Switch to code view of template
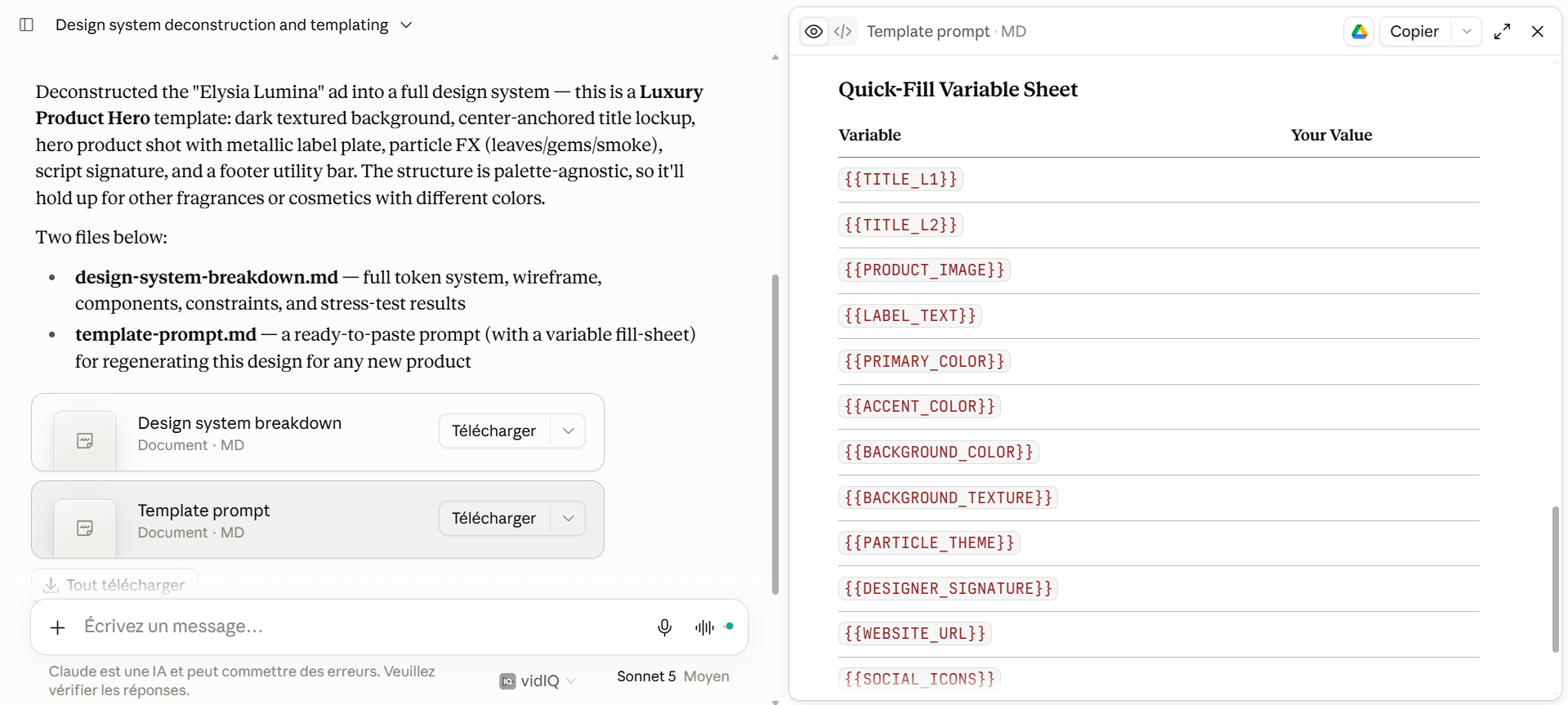This screenshot has width=1568, height=705. (843, 31)
